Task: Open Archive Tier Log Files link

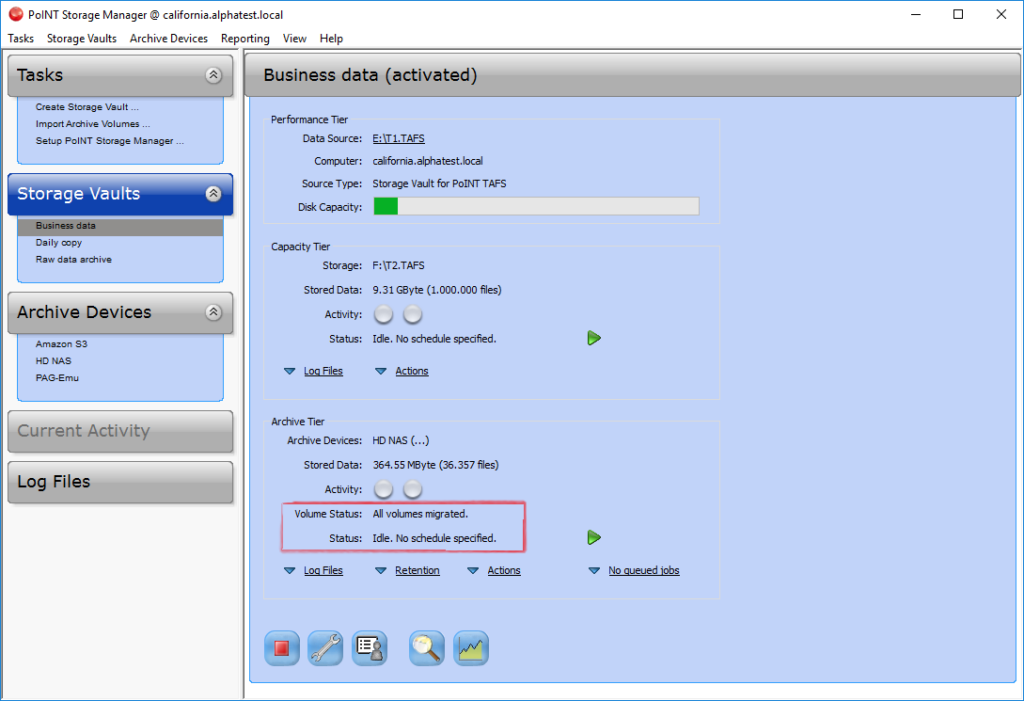Action: [x=323, y=570]
